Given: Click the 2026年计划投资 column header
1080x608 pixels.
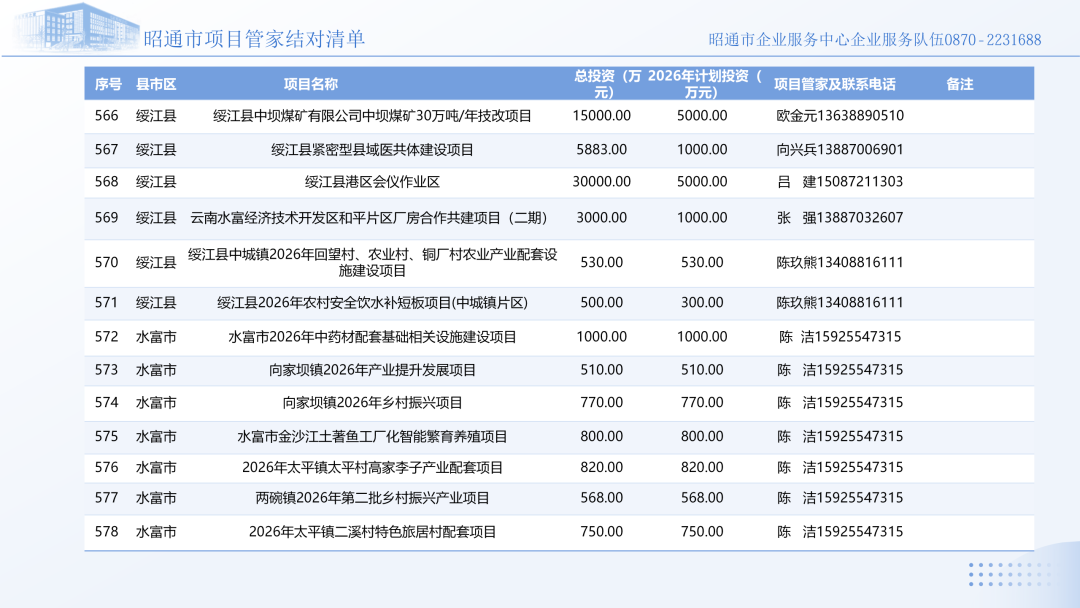Looking at the screenshot, I should pyautogui.click(x=705, y=84).
